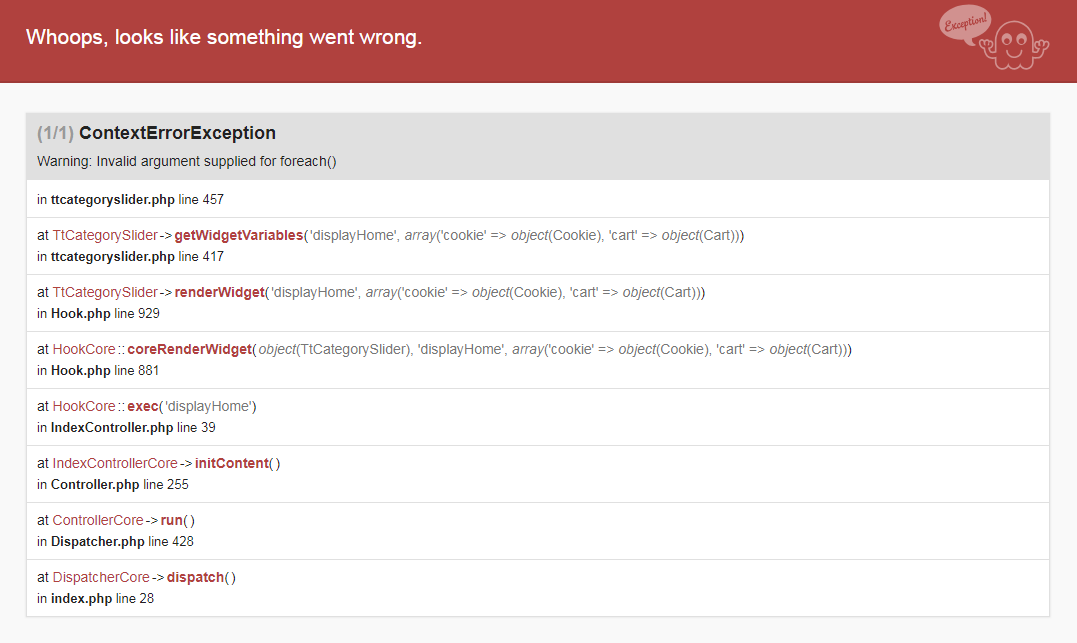Click the coreRenderWidget method name
The width and height of the screenshot is (1077, 643).
(x=189, y=350)
